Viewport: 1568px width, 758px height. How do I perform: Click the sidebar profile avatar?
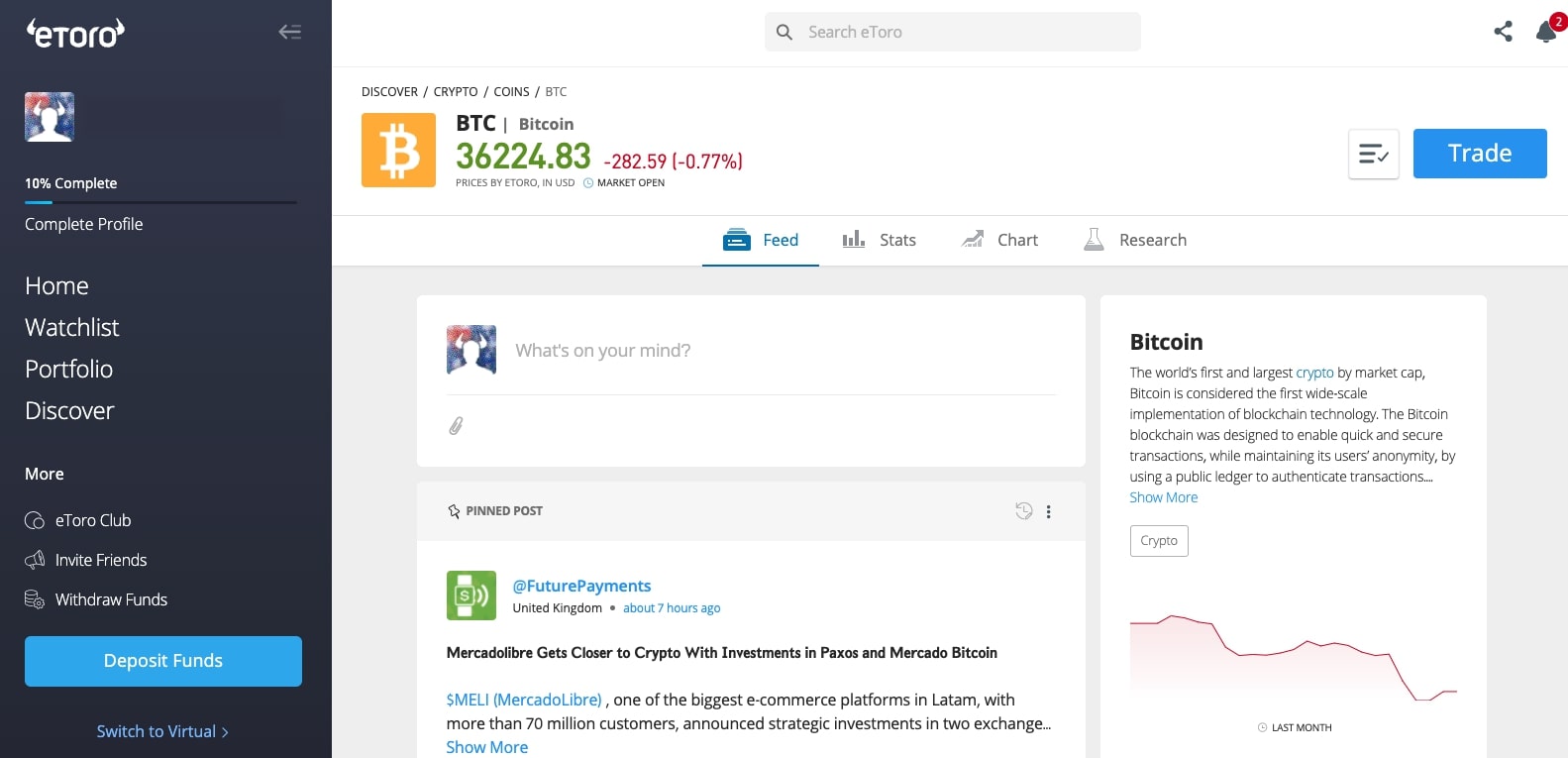coord(50,117)
